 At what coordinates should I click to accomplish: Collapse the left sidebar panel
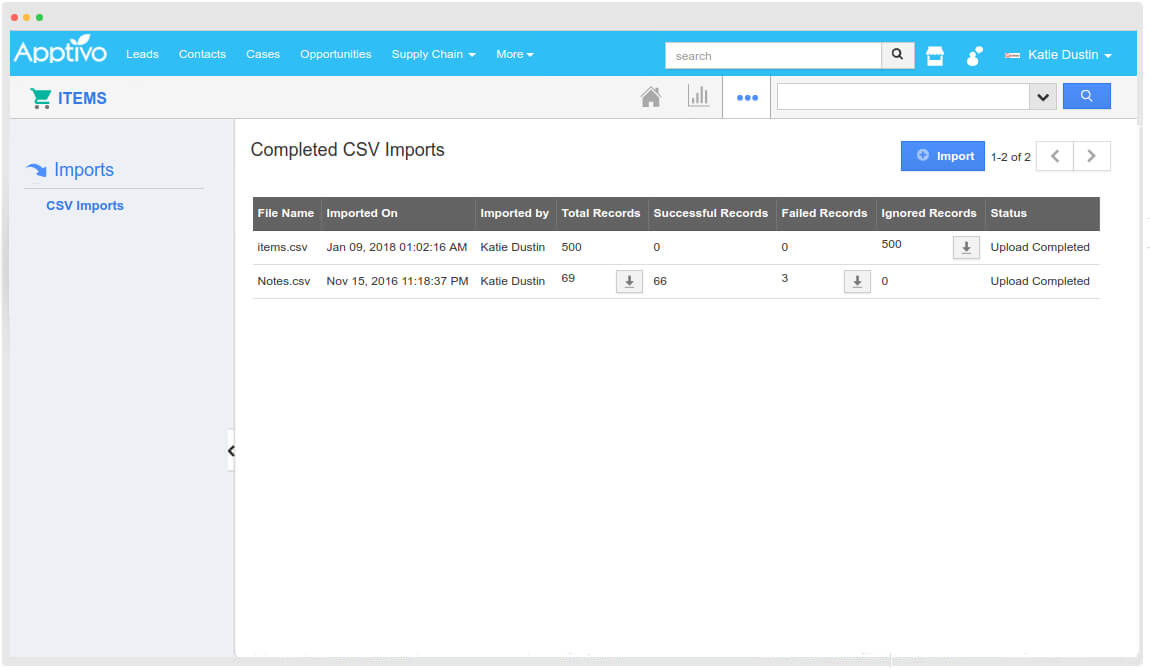pos(230,451)
